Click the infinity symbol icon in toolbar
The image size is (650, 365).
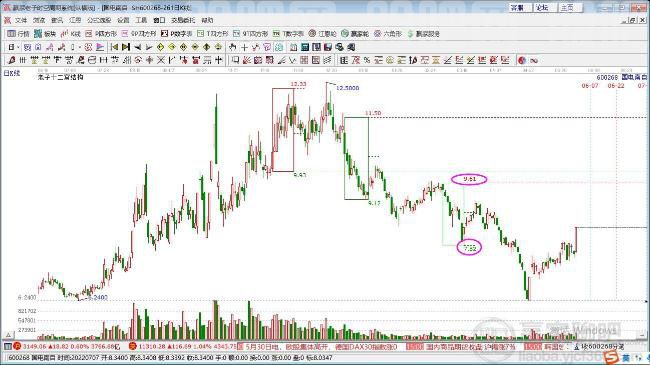[534, 61]
